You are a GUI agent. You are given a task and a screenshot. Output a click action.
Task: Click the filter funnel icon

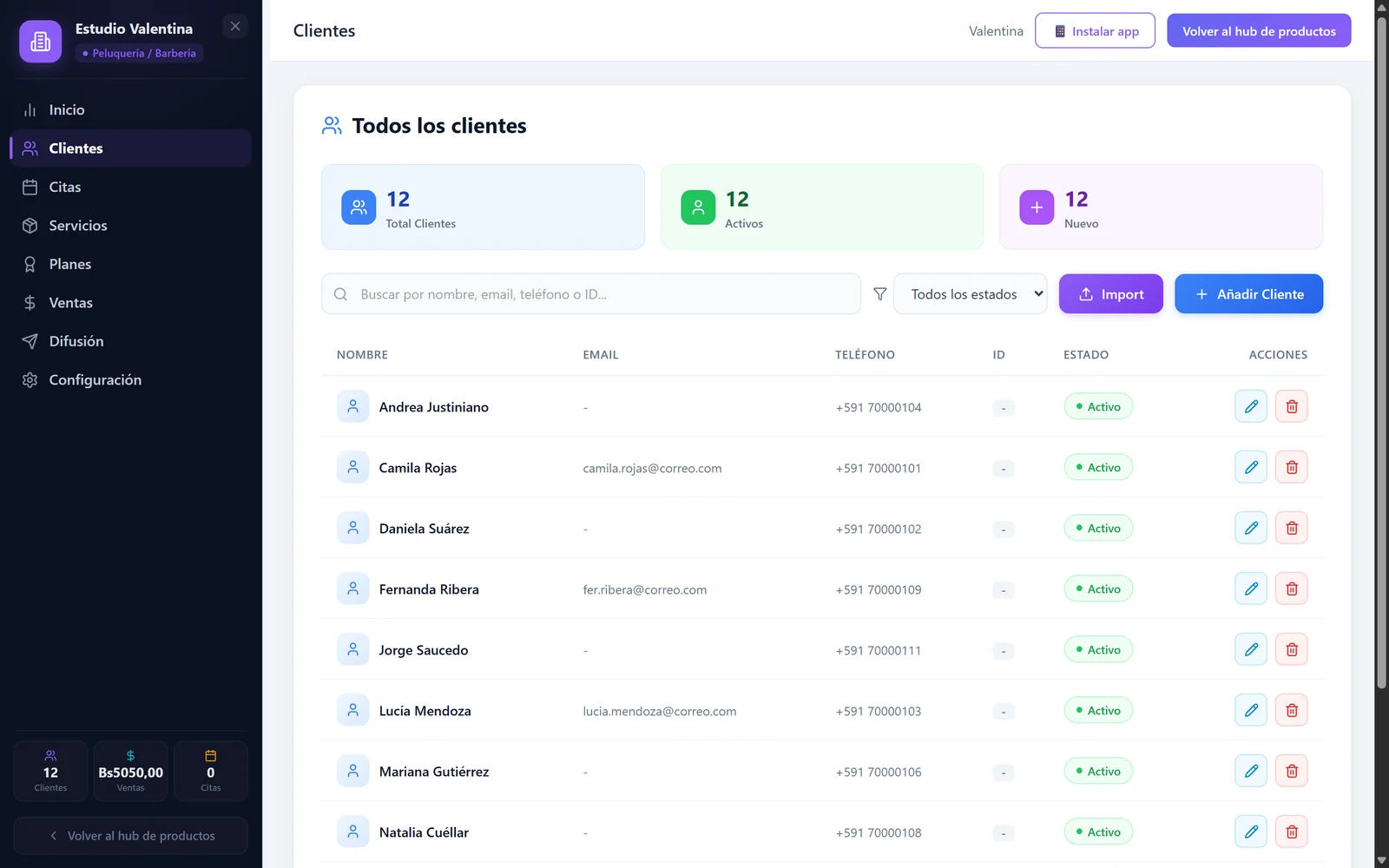[879, 294]
